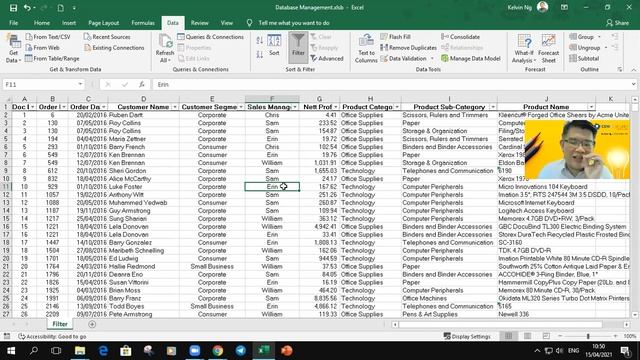
Task: Switch to the Review tab
Action: [x=200, y=23]
